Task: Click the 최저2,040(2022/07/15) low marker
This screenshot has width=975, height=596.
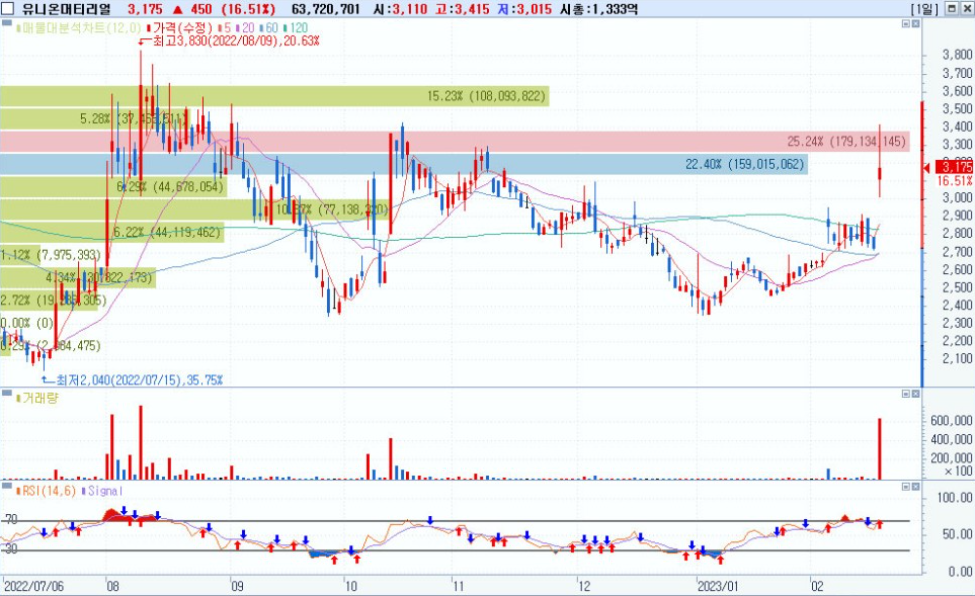Action: tap(132, 380)
